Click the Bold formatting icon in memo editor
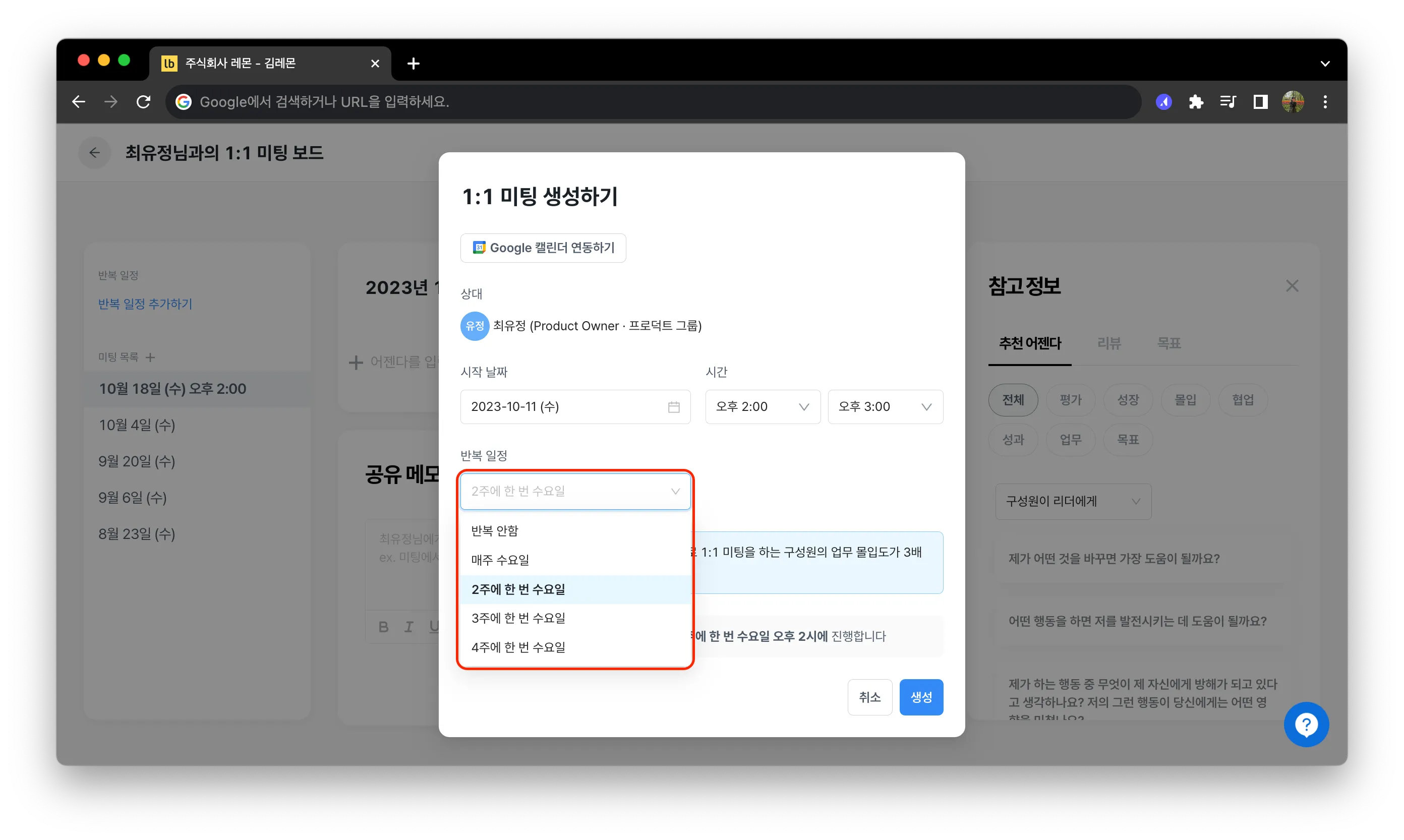The width and height of the screenshot is (1404, 840). point(384,627)
